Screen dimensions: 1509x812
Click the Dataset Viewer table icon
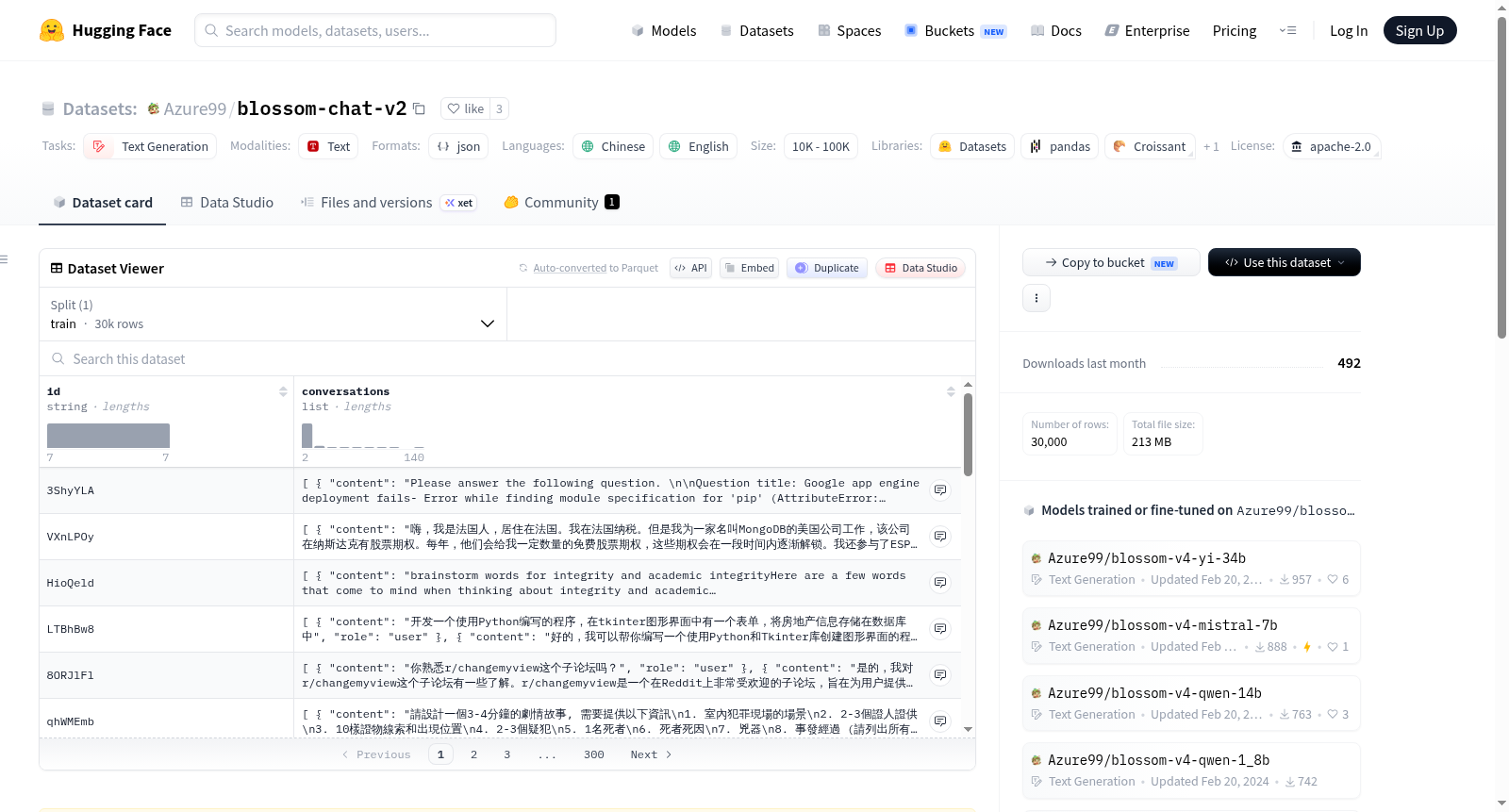tap(57, 268)
